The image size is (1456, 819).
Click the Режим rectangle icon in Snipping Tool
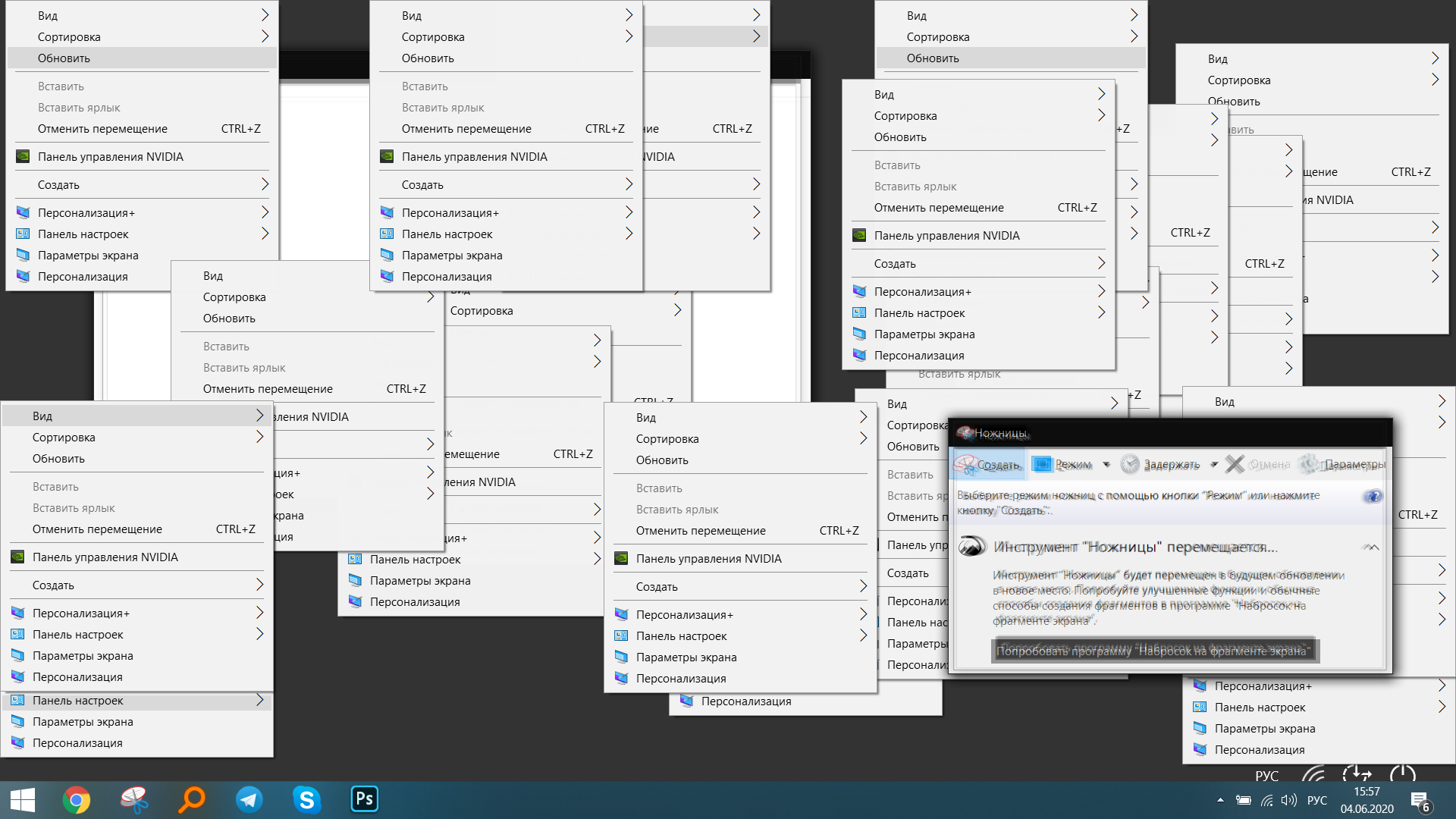tap(1043, 464)
